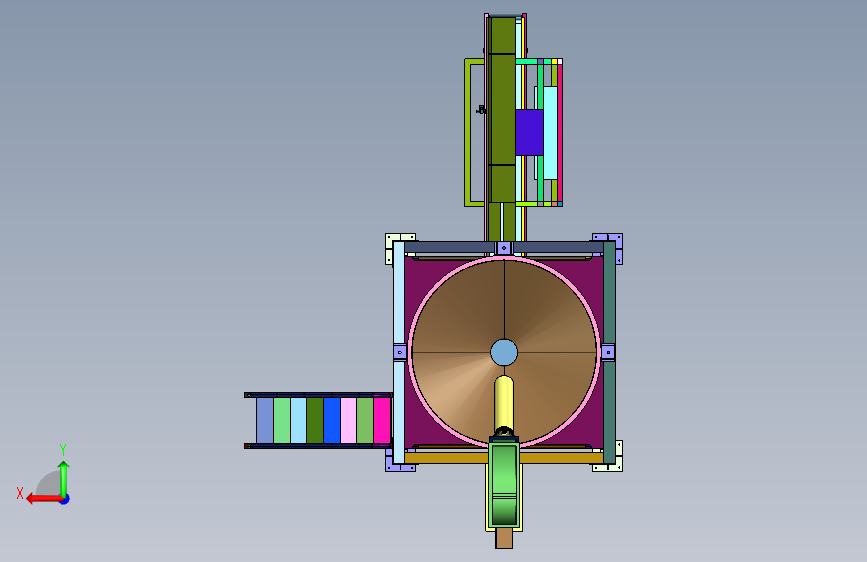Pick the light pink block on conveyor
Image resolution: width=867 pixels, height=562 pixels.
click(348, 420)
